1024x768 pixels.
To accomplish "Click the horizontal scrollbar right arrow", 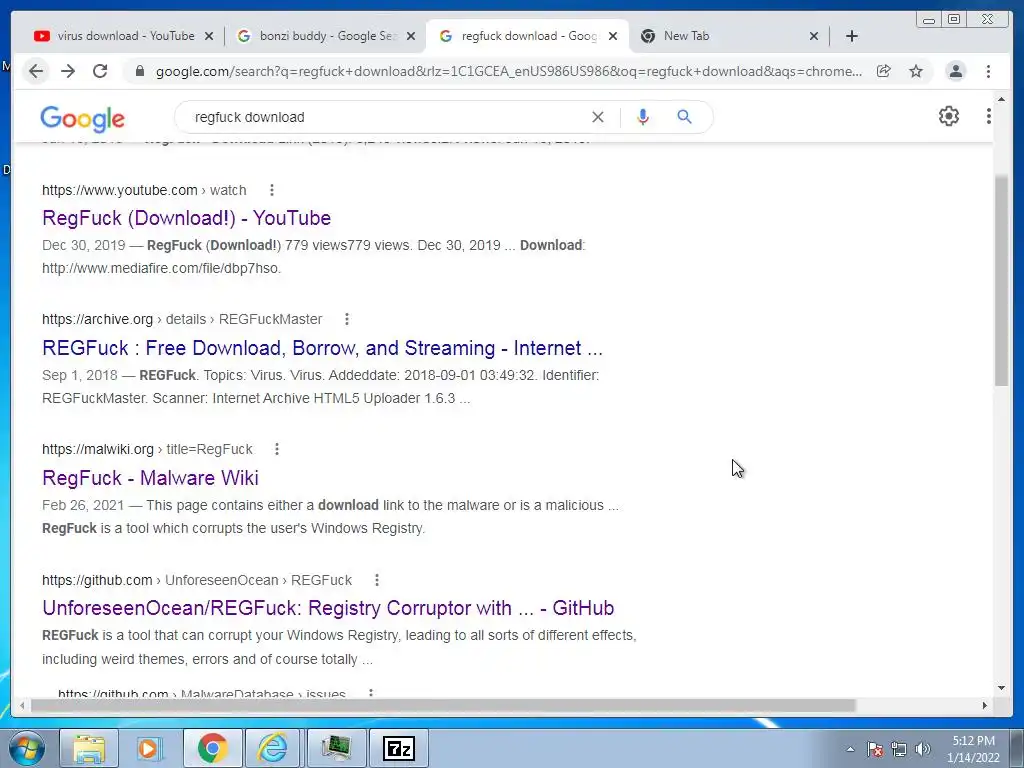I will [x=985, y=705].
